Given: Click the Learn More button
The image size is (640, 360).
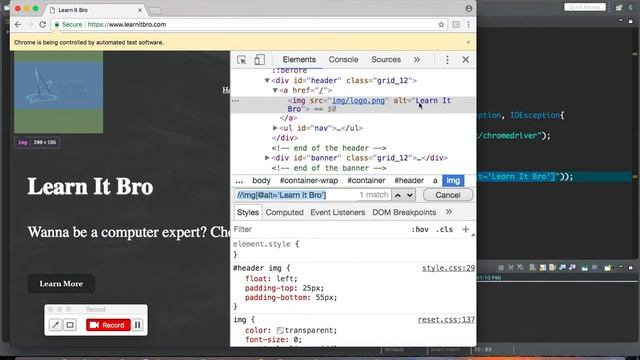Looking at the screenshot, I should 61,284.
